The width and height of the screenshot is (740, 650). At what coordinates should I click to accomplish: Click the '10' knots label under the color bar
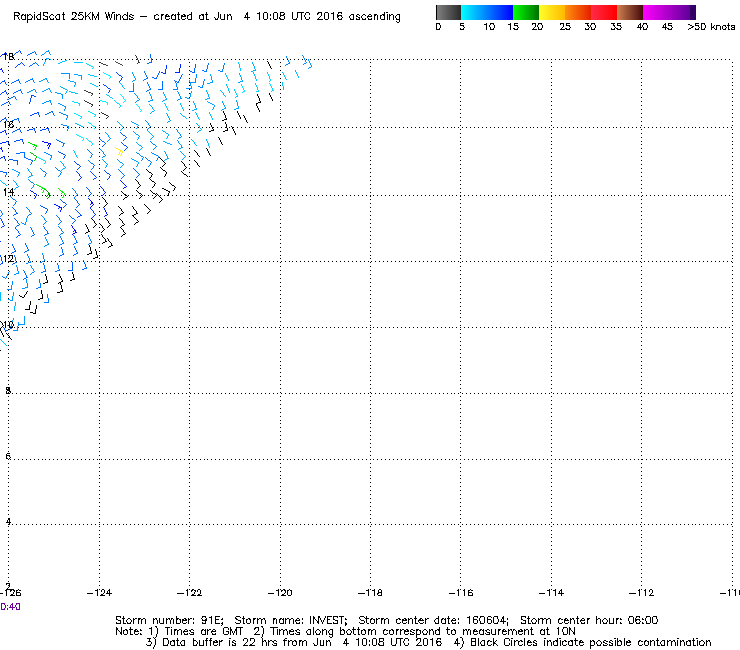tap(489, 27)
